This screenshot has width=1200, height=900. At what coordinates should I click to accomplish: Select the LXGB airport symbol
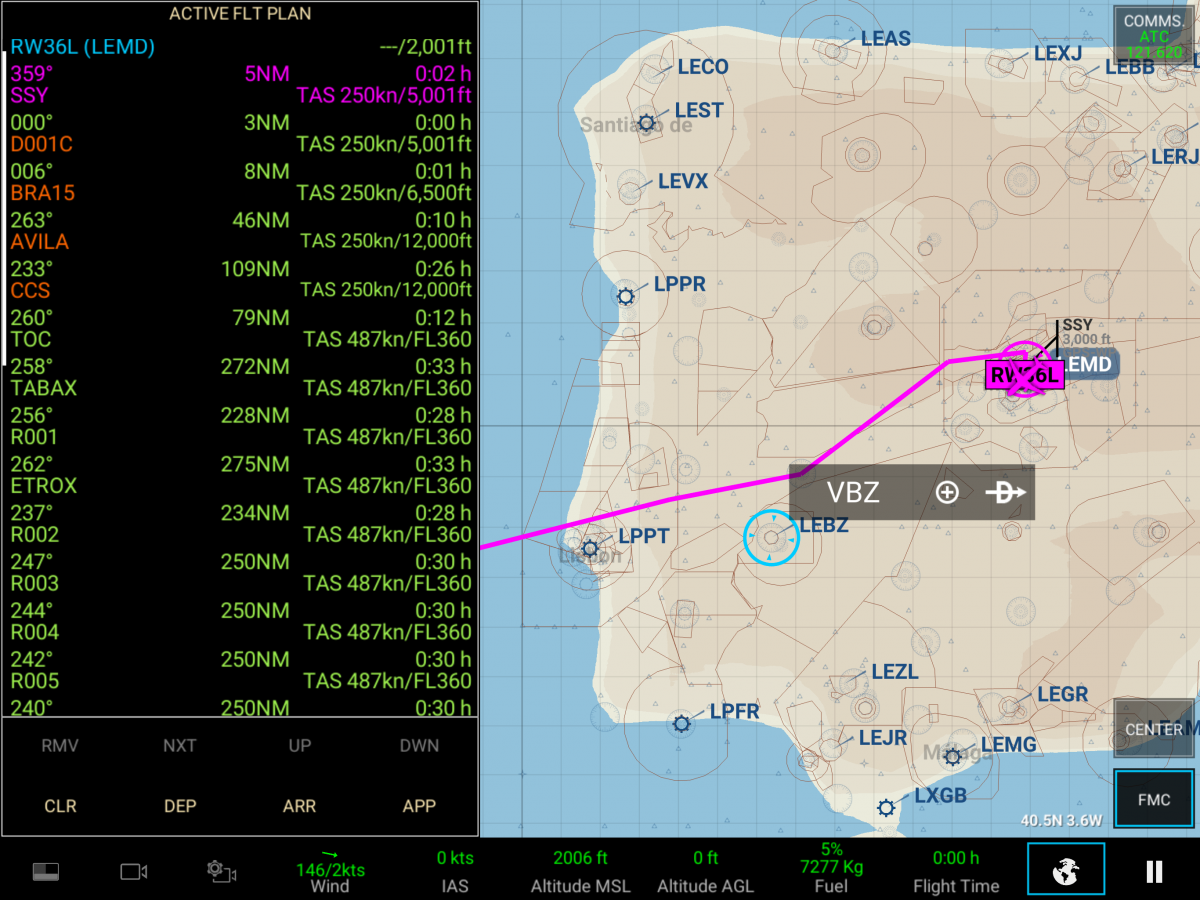pyautogui.click(x=886, y=807)
